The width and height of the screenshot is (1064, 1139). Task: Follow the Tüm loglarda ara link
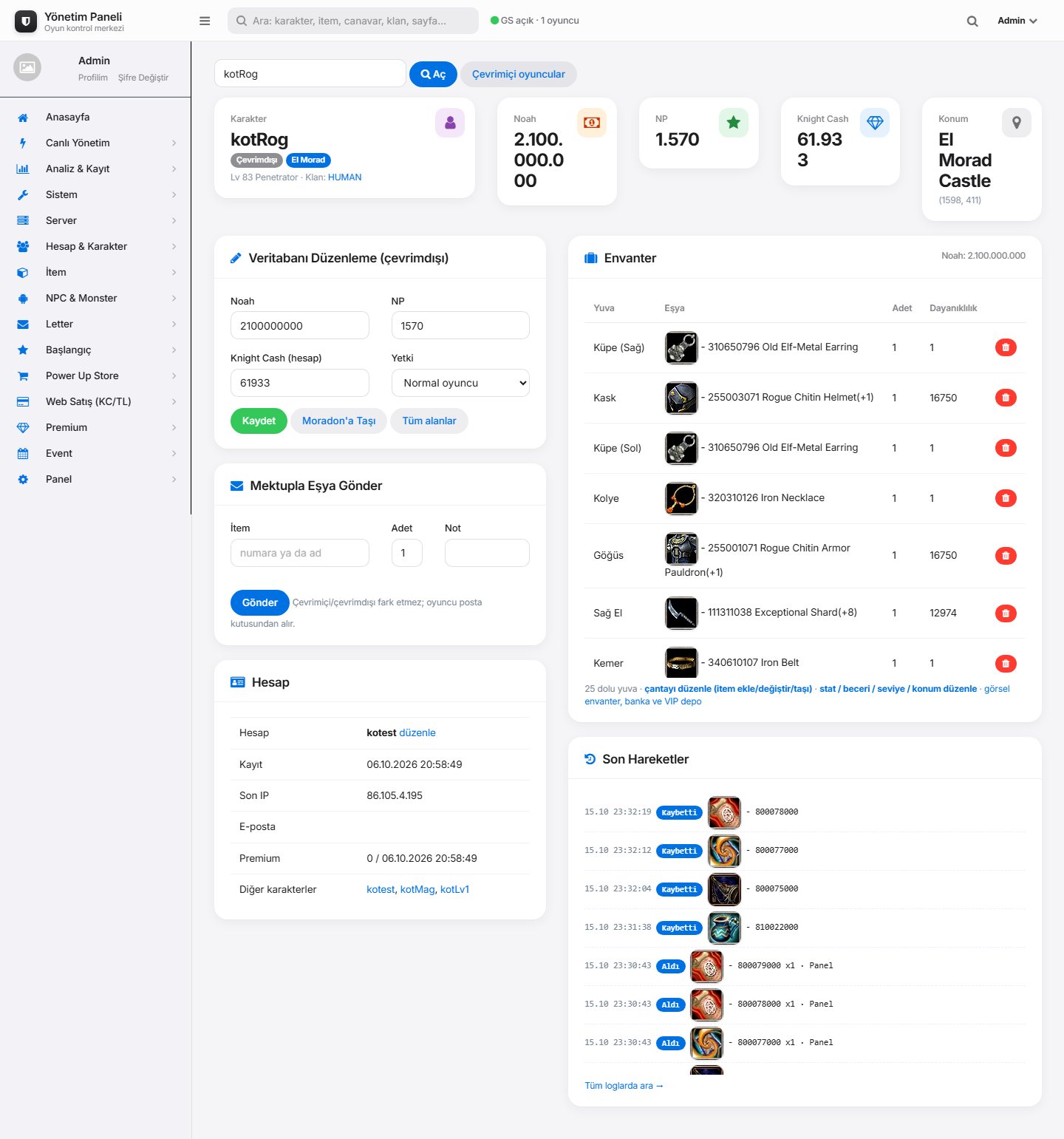pyautogui.click(x=624, y=1086)
